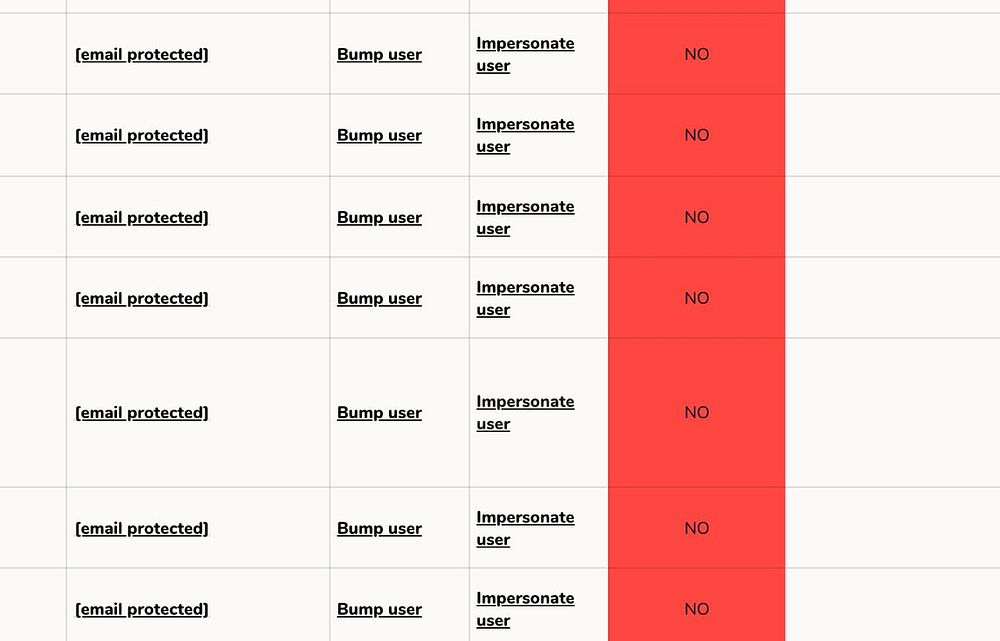Open email protected link in tallest row
1000x641 pixels.
(142, 413)
